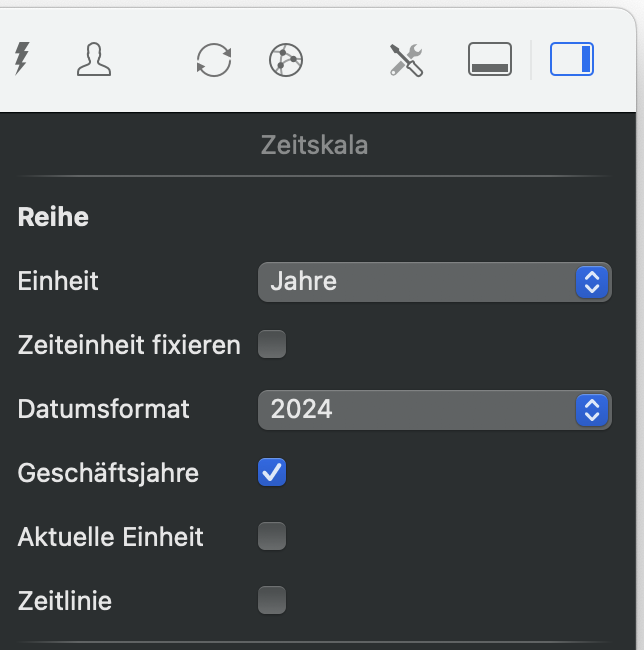Click the lightning bolt toolbar icon

[21, 59]
